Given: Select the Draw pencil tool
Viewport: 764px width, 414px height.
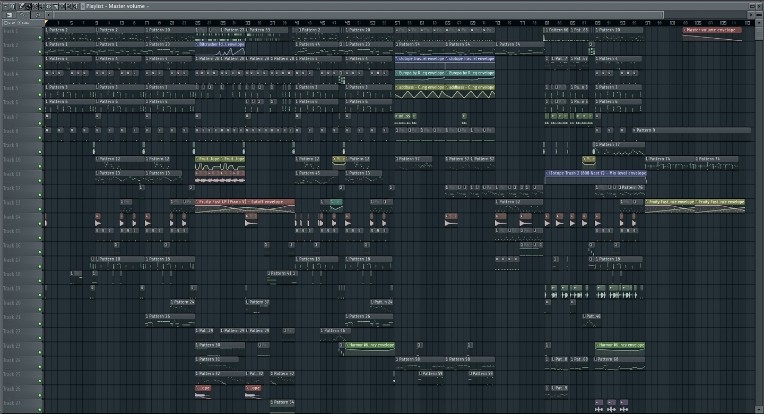Looking at the screenshot, I should point(22,6).
